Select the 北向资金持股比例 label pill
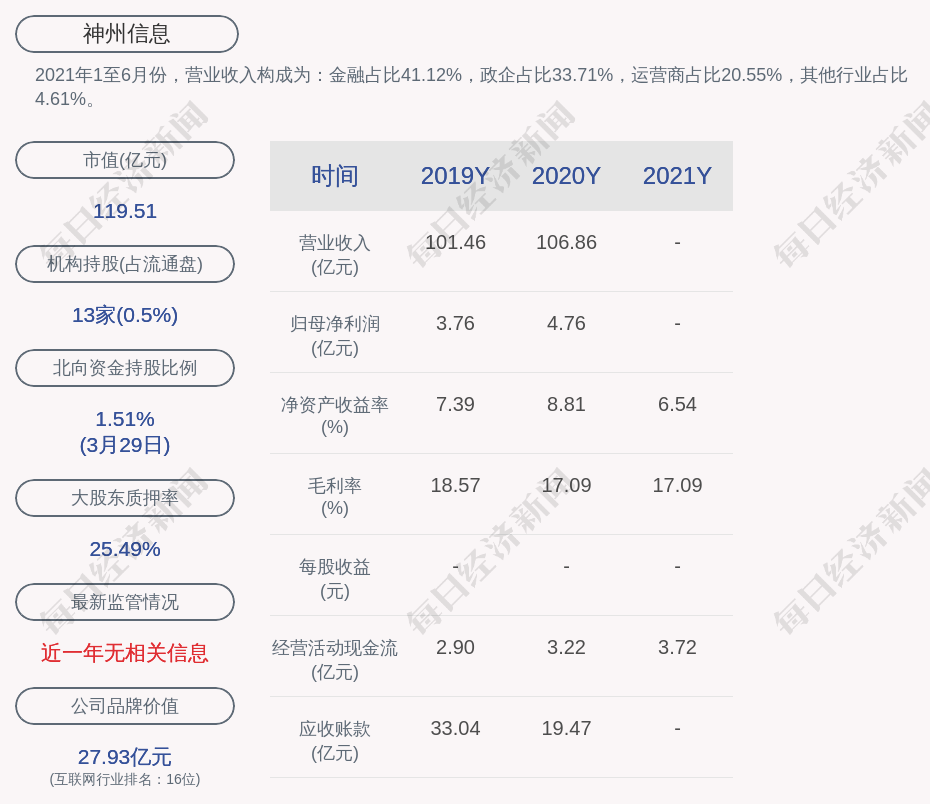The height and width of the screenshot is (804, 930). point(125,368)
